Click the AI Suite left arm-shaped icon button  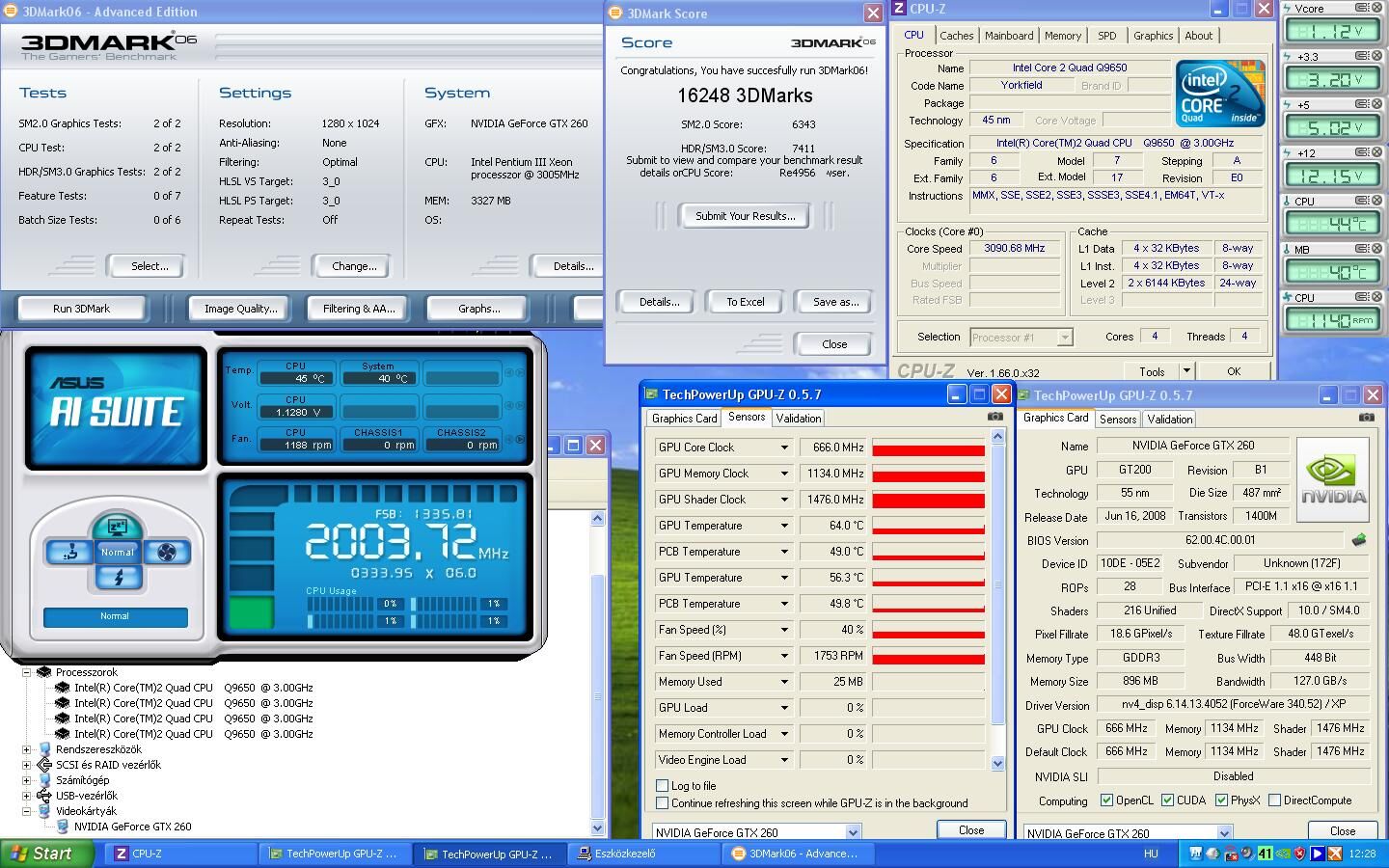pyautogui.click(x=68, y=553)
